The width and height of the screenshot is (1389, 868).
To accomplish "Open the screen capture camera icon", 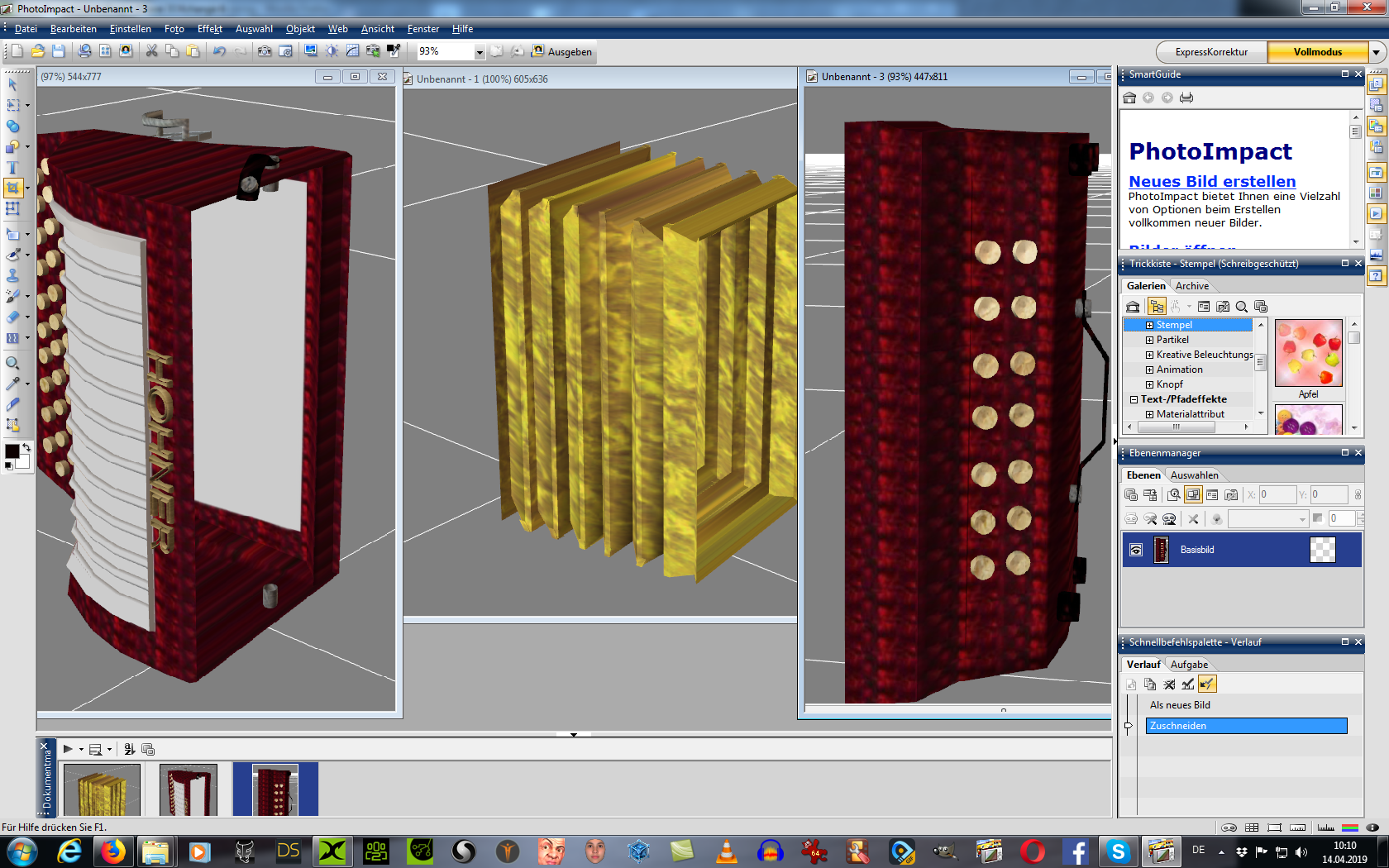I will [265, 51].
